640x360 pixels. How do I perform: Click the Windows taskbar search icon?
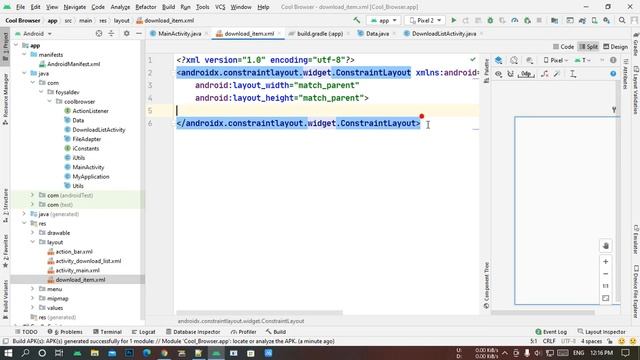(25, 353)
